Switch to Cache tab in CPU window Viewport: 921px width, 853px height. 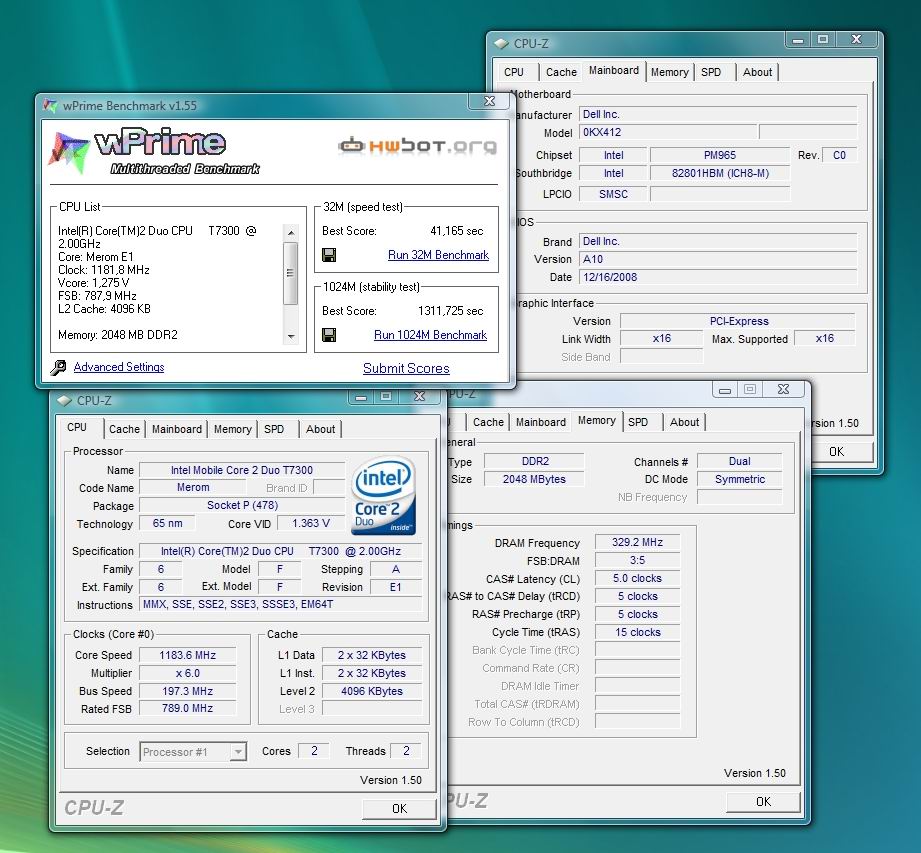tap(125, 429)
